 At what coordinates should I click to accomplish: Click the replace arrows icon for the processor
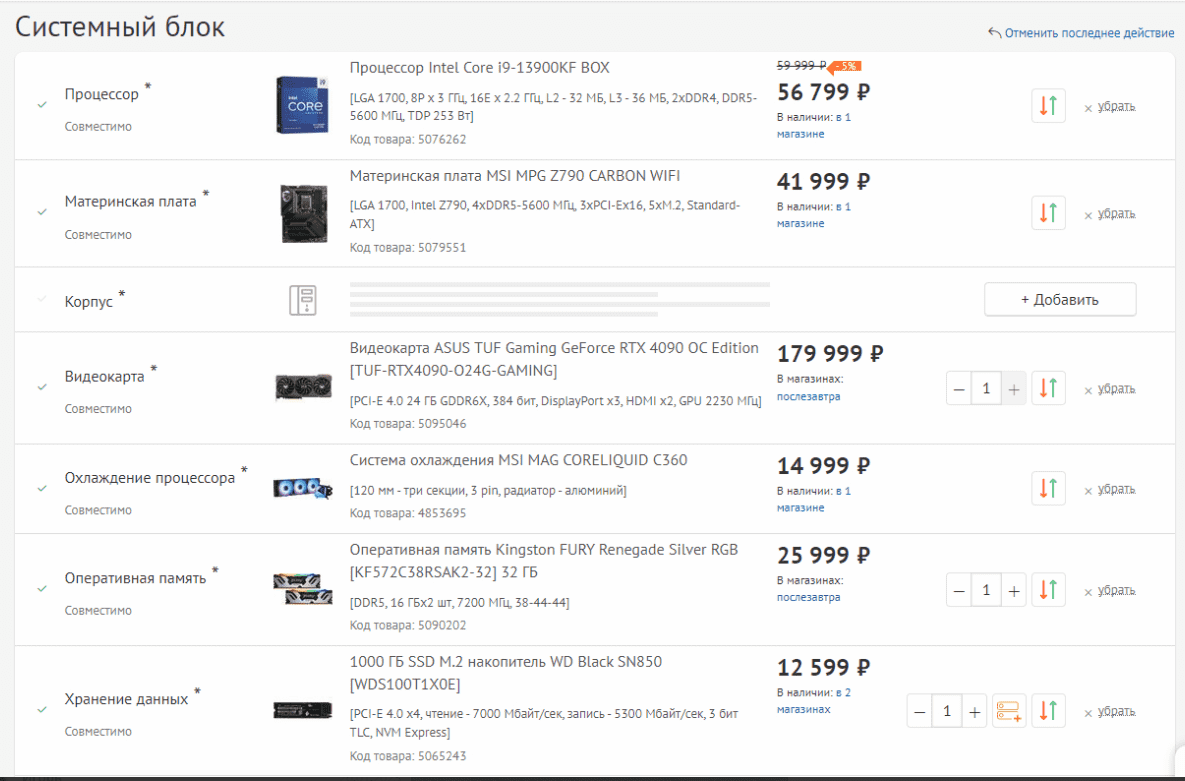[x=1048, y=106]
